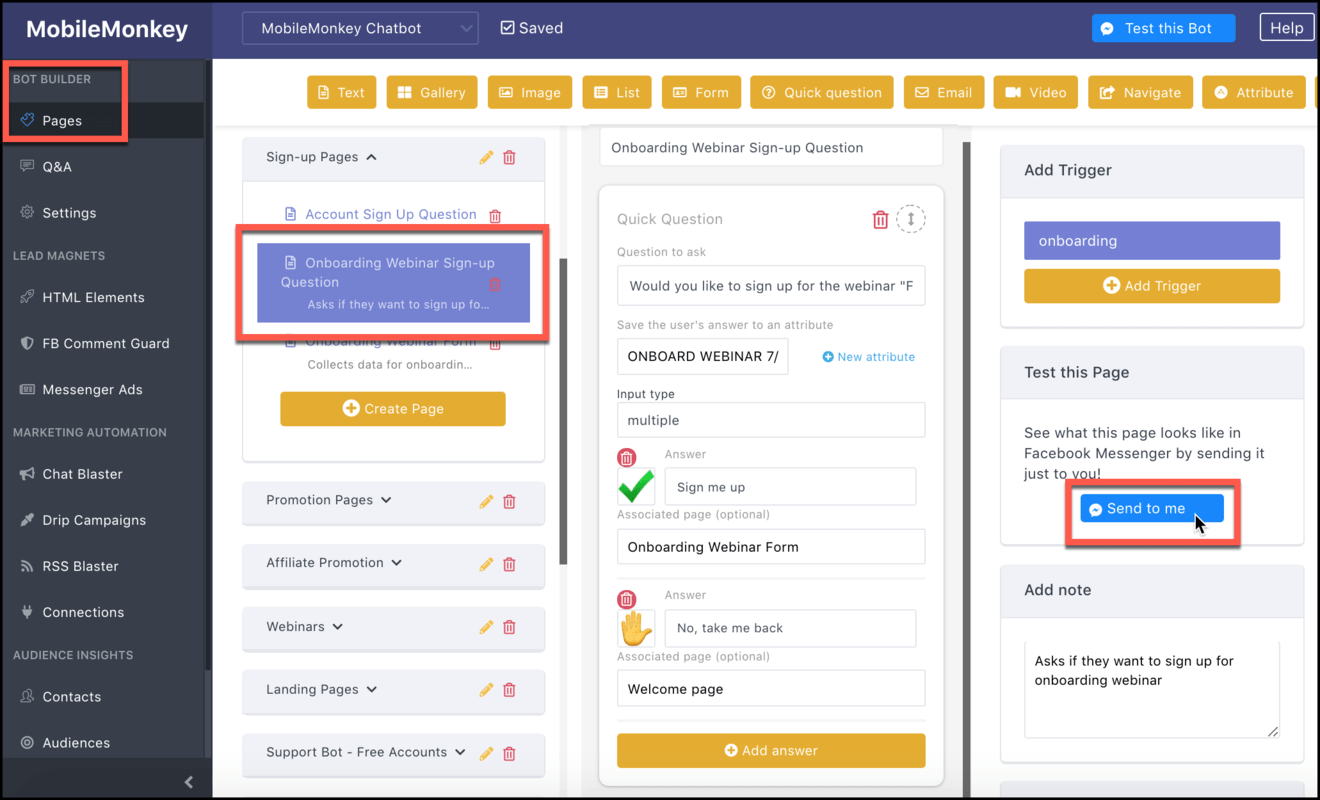Delete the Webinars group

tap(509, 627)
